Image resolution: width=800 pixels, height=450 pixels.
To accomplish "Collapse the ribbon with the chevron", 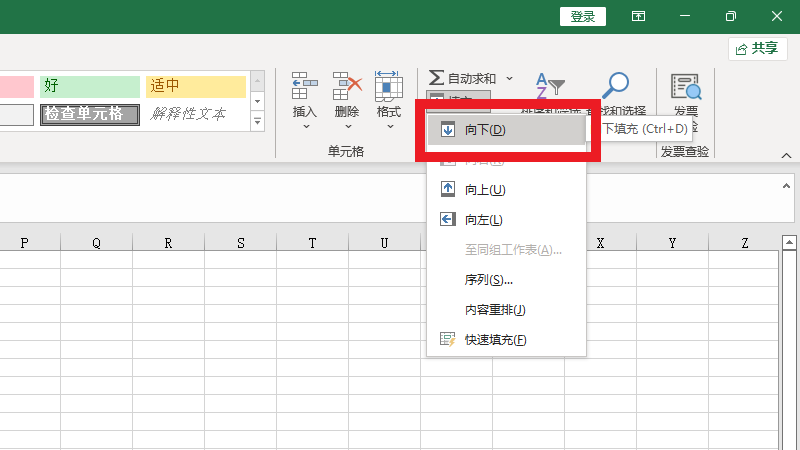I will point(786,155).
